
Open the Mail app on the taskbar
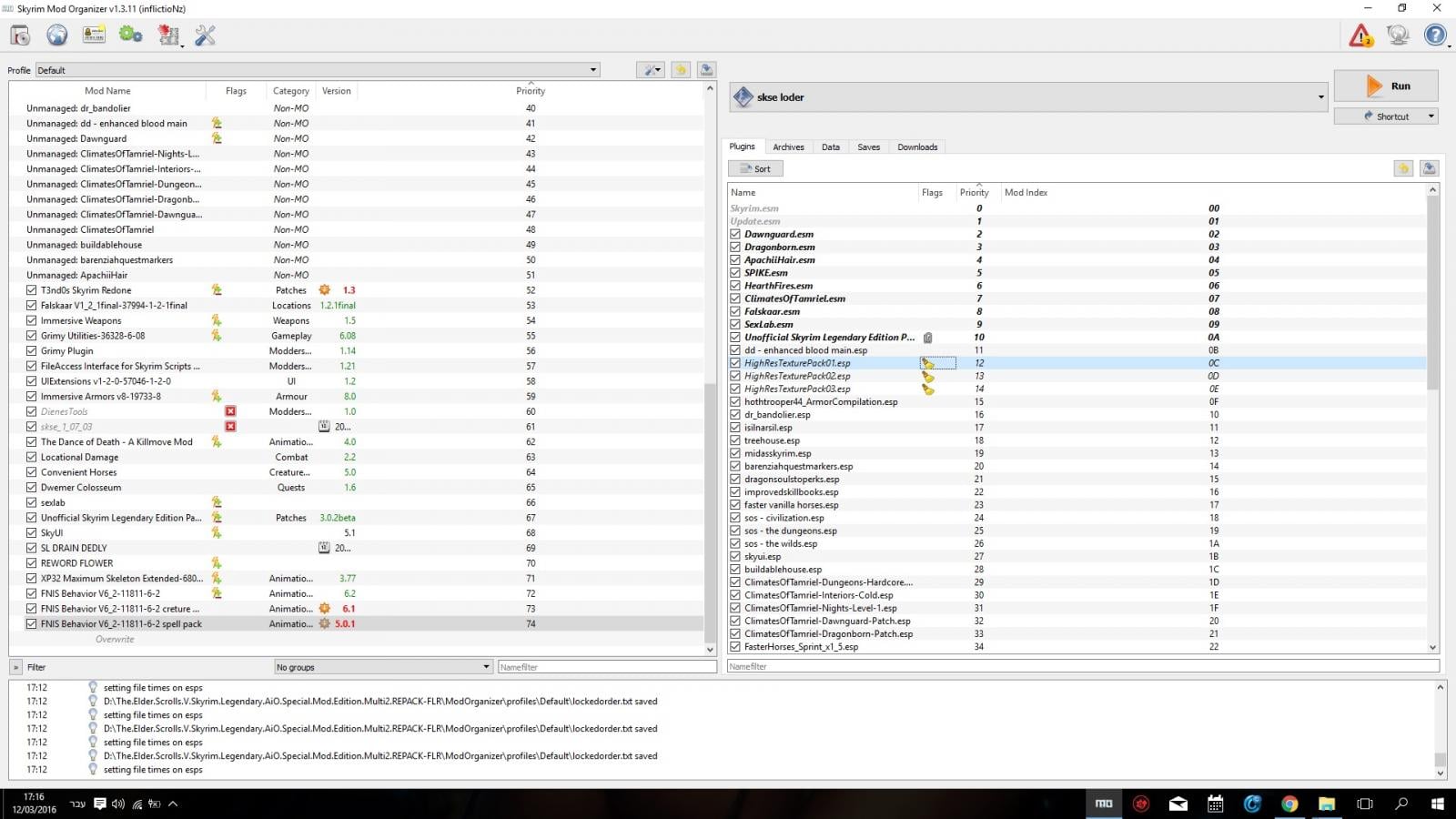pyautogui.click(x=1178, y=804)
